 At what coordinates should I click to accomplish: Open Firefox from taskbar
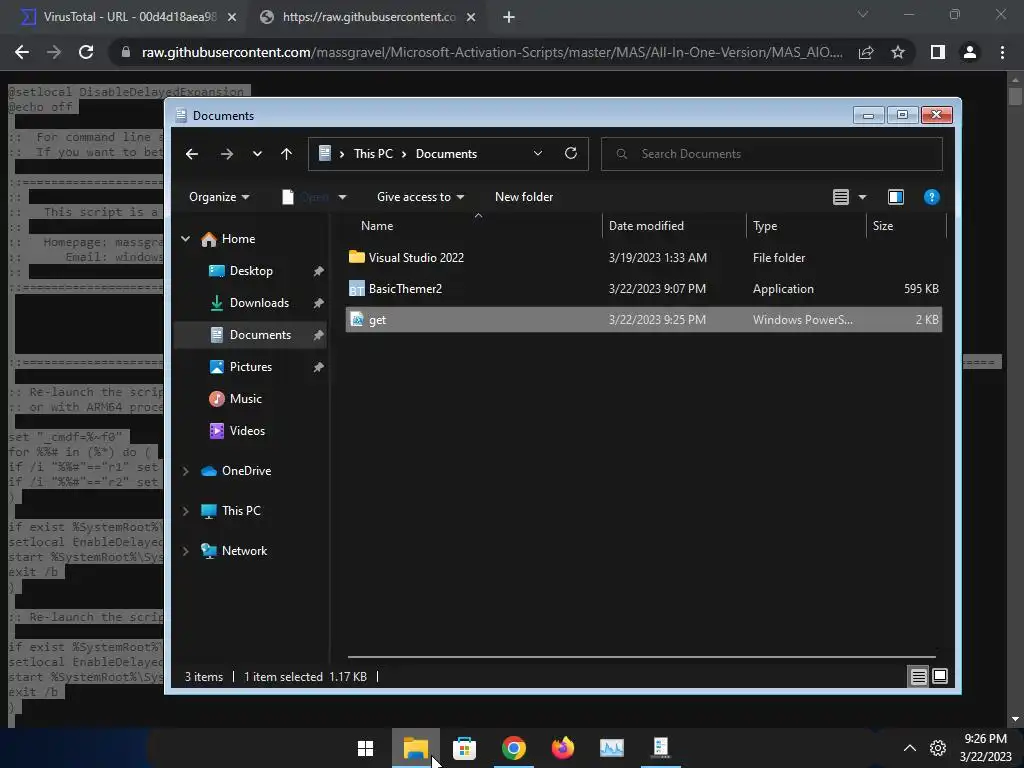coord(563,748)
